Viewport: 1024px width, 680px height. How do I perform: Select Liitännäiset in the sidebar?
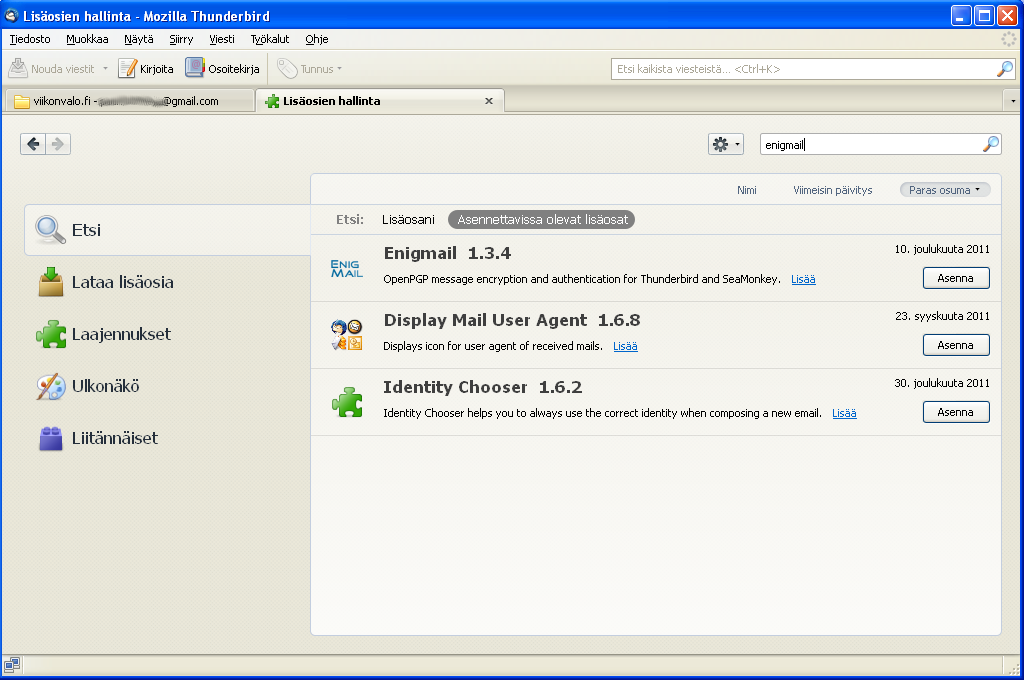tap(168, 438)
